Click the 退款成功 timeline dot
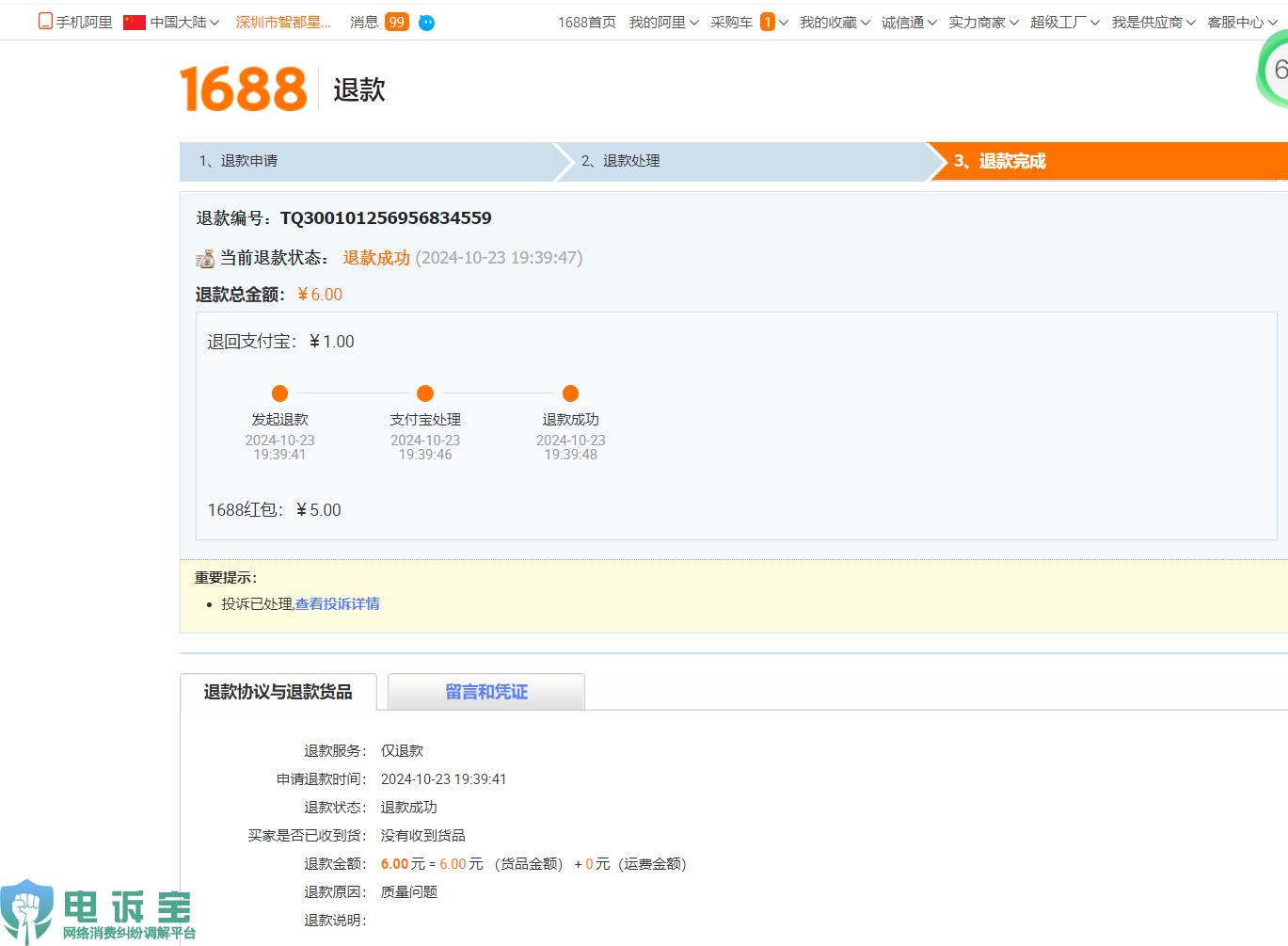The height and width of the screenshot is (946, 1288). coord(570,393)
